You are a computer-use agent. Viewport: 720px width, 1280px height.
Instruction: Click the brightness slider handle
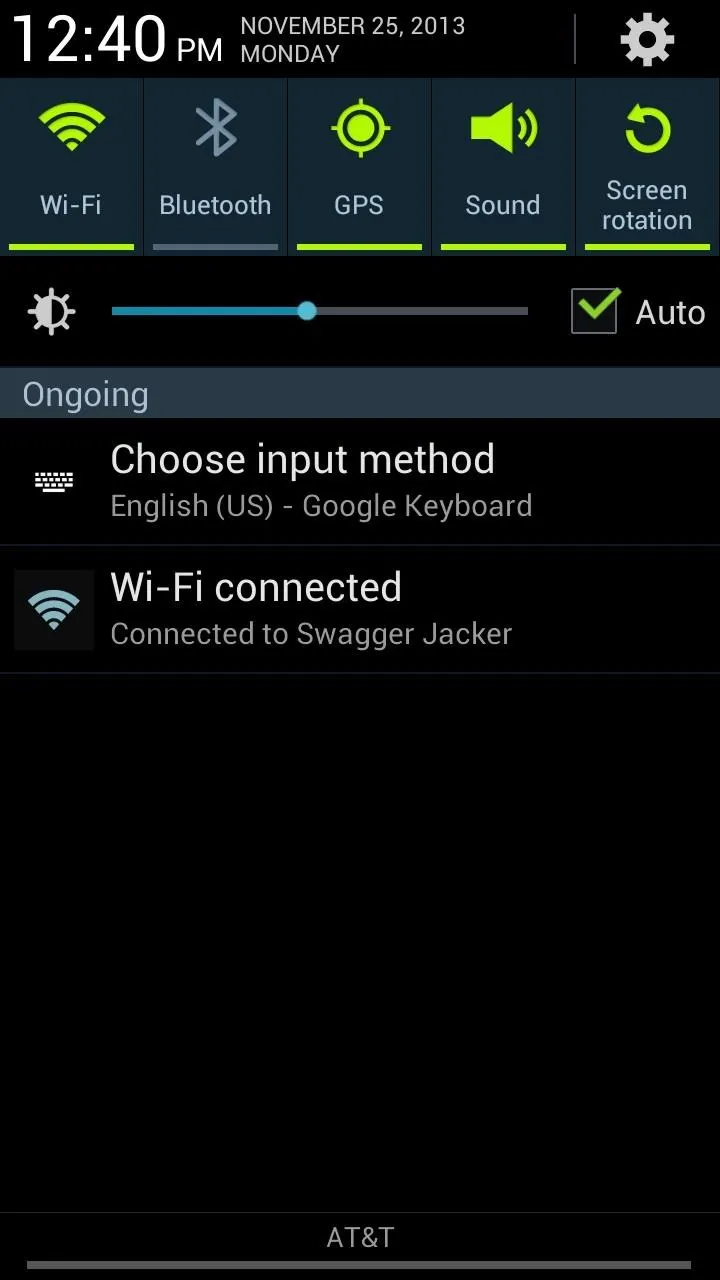pos(307,311)
